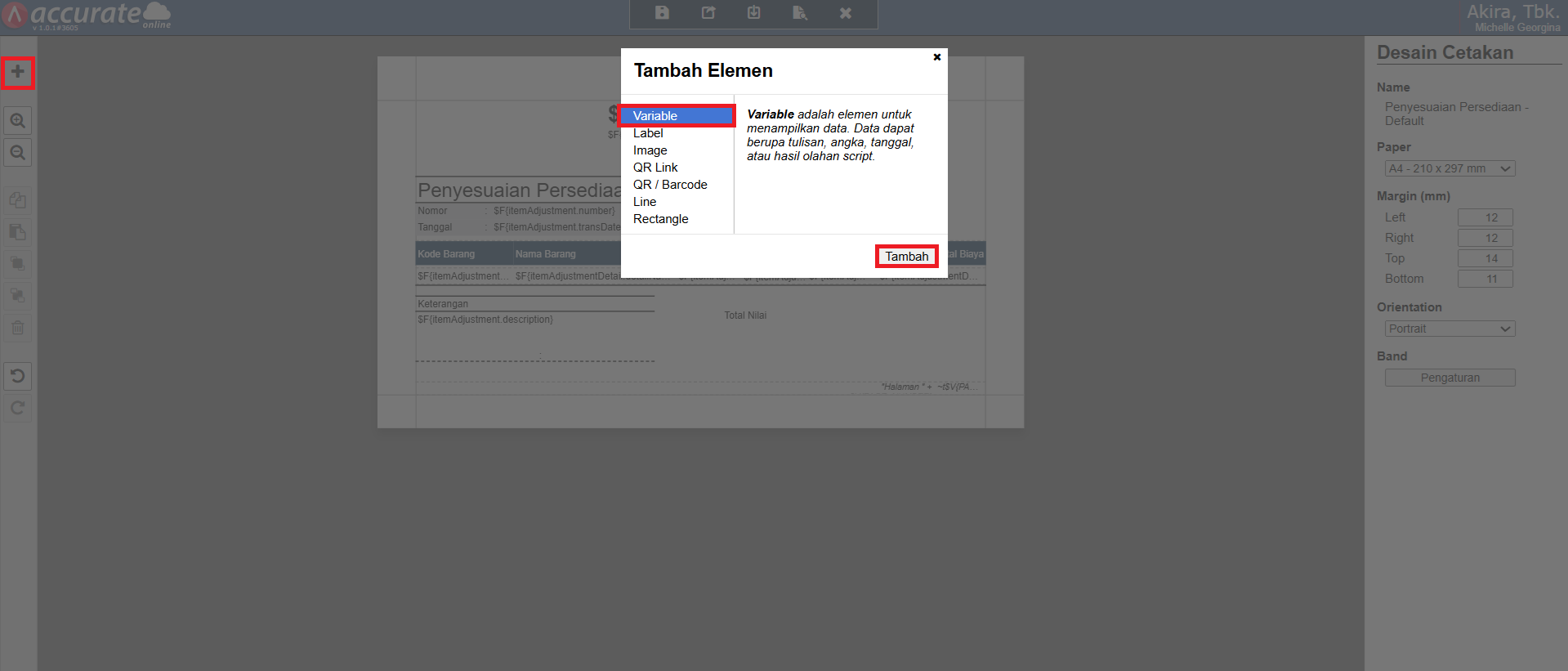Click the zoom out magnifier icon
1568x671 pixels.
[17, 153]
